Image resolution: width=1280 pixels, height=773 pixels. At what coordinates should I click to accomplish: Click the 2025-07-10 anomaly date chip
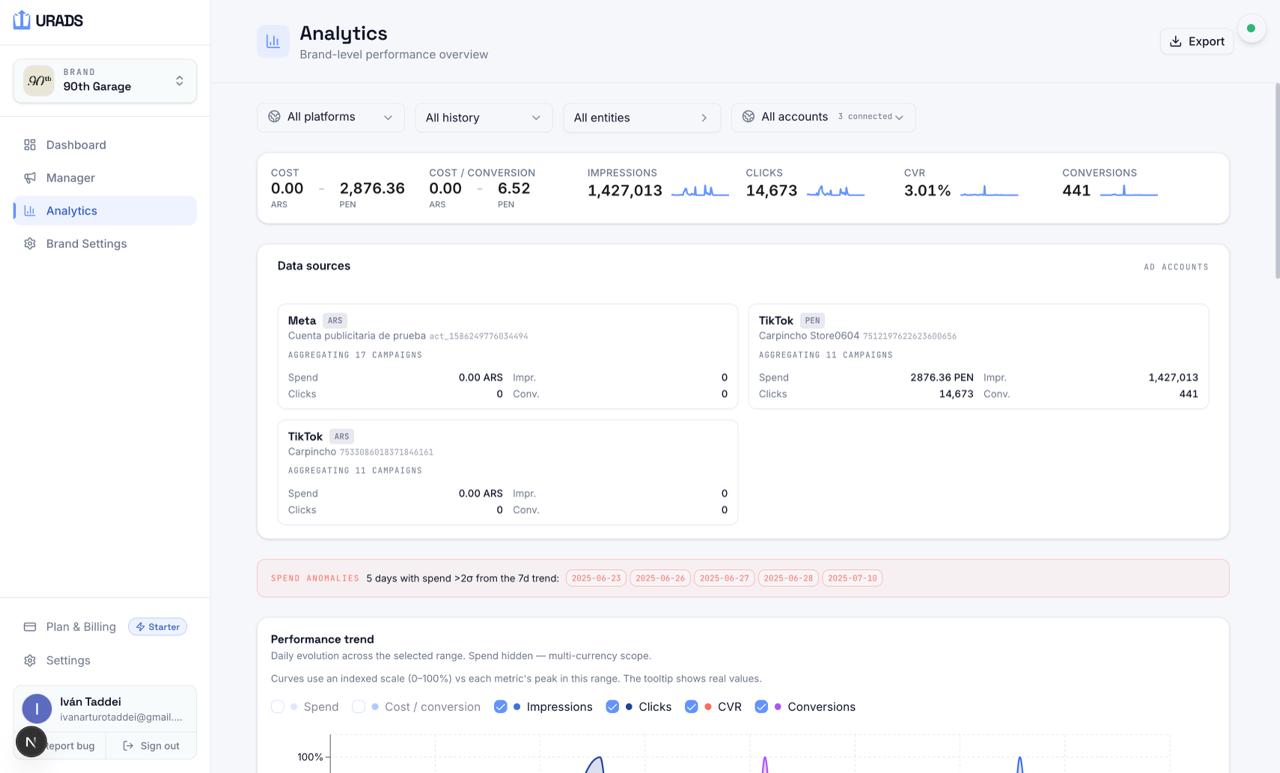[852, 578]
